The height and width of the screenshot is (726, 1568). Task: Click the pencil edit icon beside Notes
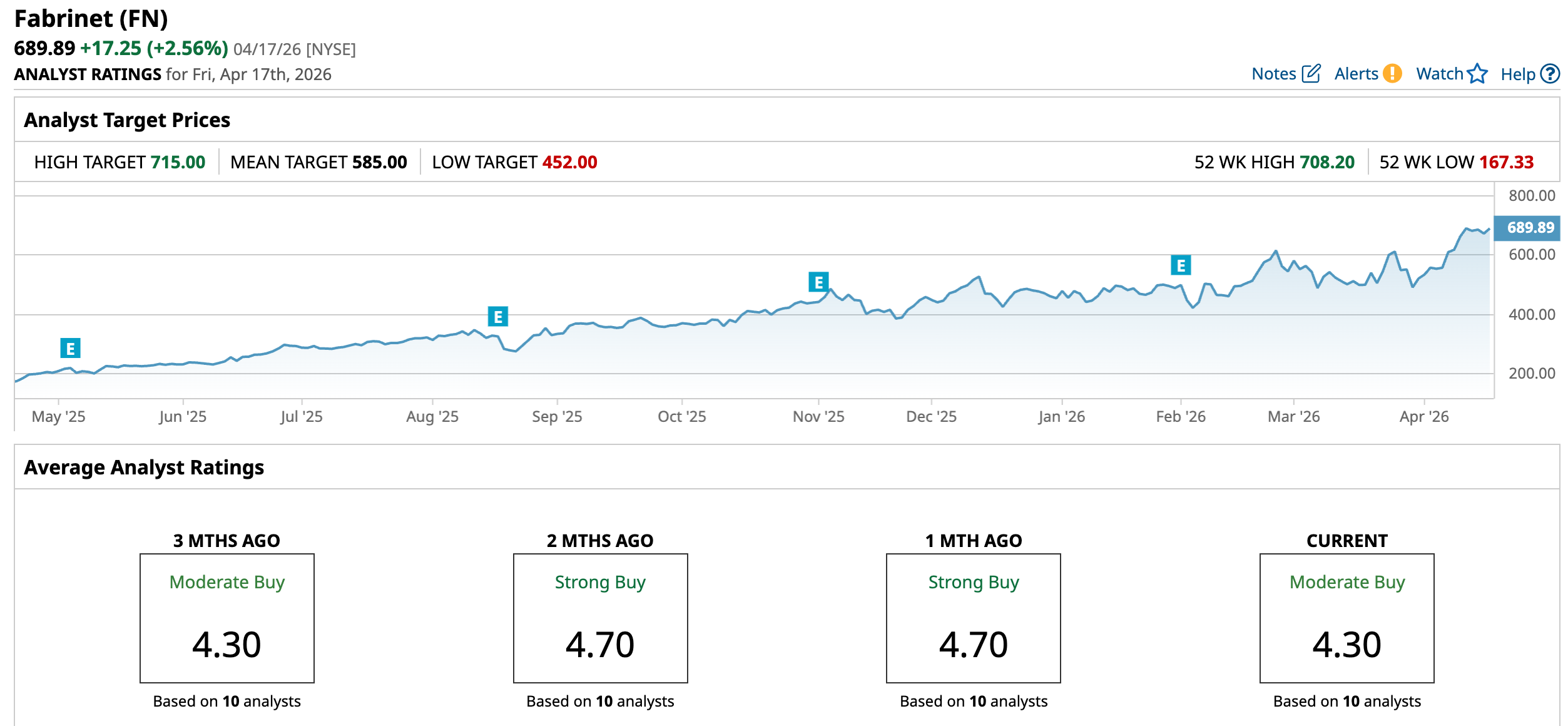click(x=1311, y=74)
